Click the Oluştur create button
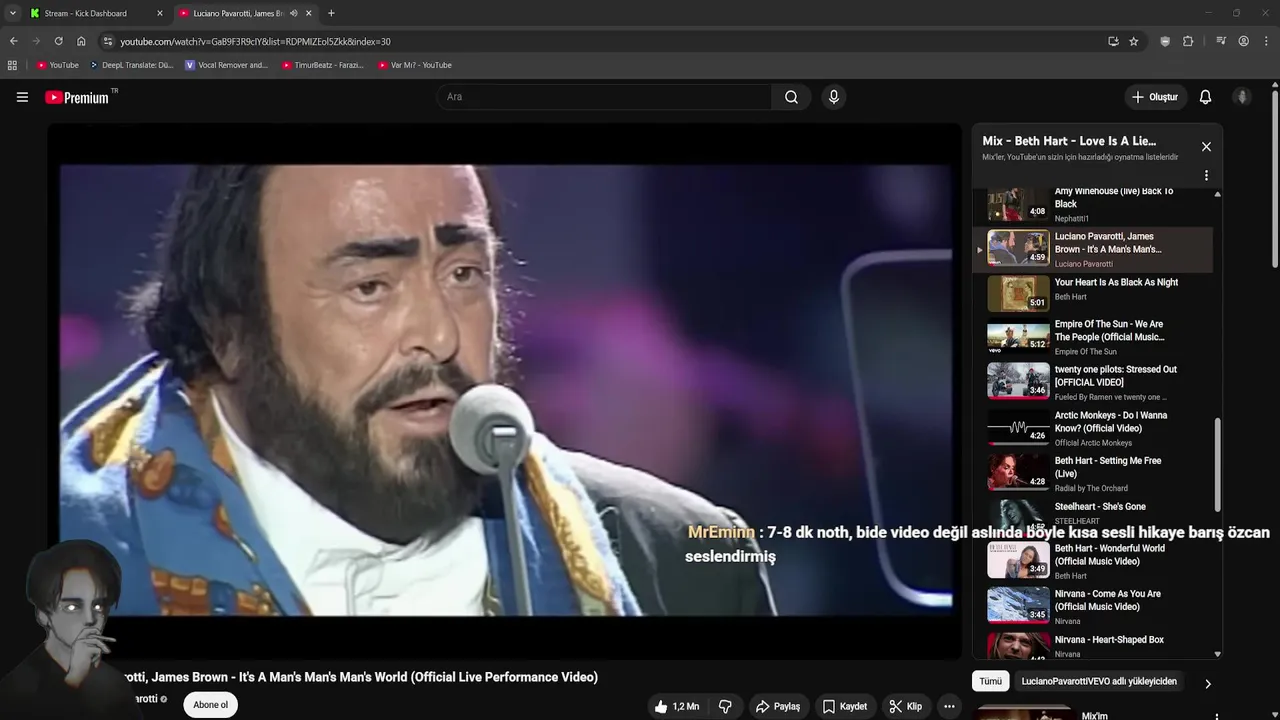The width and height of the screenshot is (1280, 720). (1154, 97)
